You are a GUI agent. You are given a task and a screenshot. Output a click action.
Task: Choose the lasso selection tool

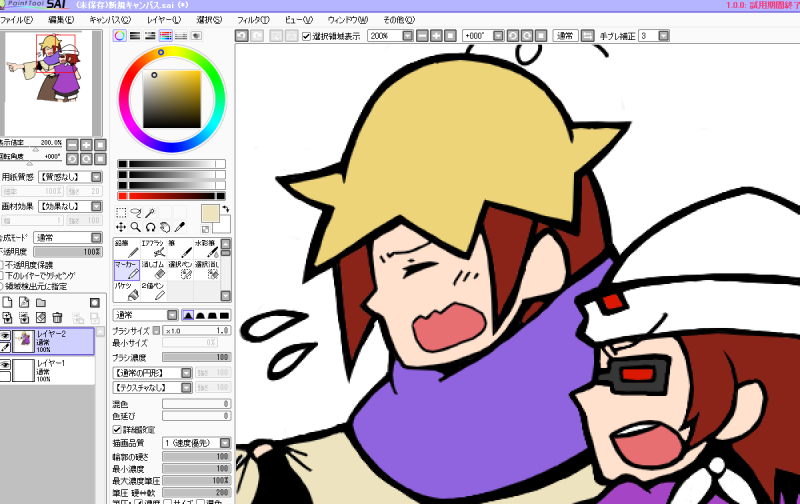click(x=136, y=212)
